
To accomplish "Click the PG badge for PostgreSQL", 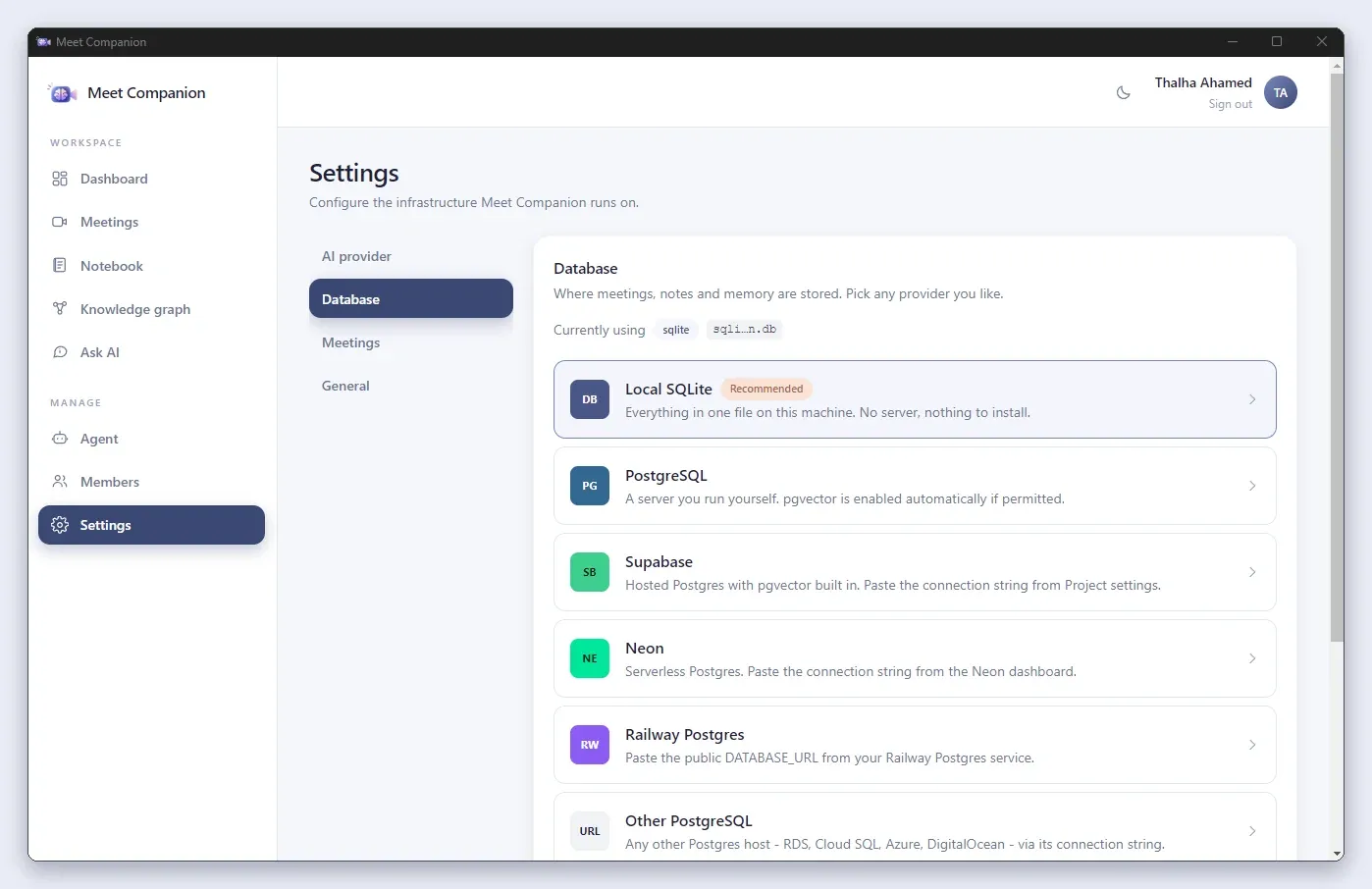I will click(590, 486).
